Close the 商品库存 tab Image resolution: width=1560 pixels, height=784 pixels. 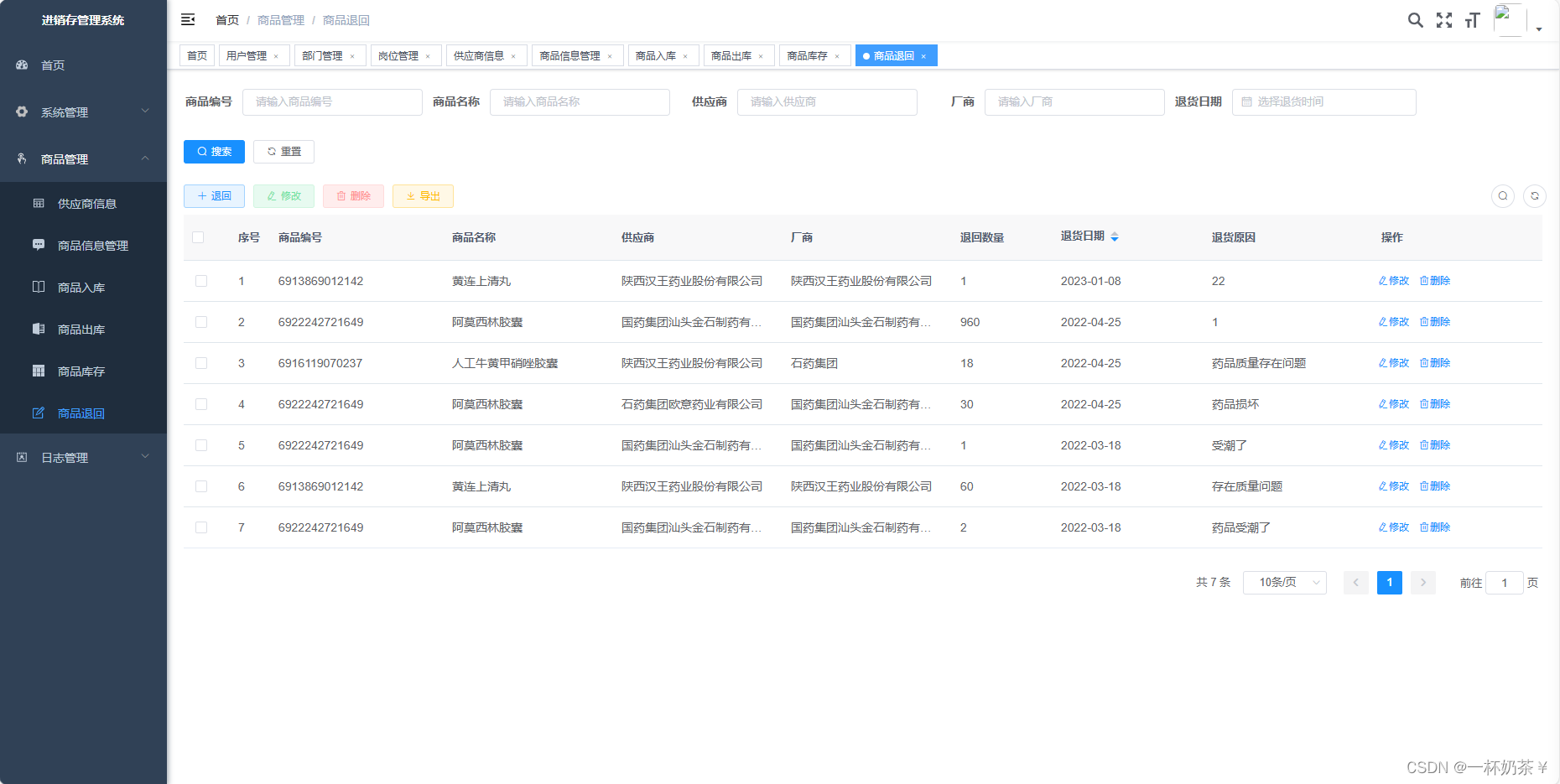(x=837, y=56)
